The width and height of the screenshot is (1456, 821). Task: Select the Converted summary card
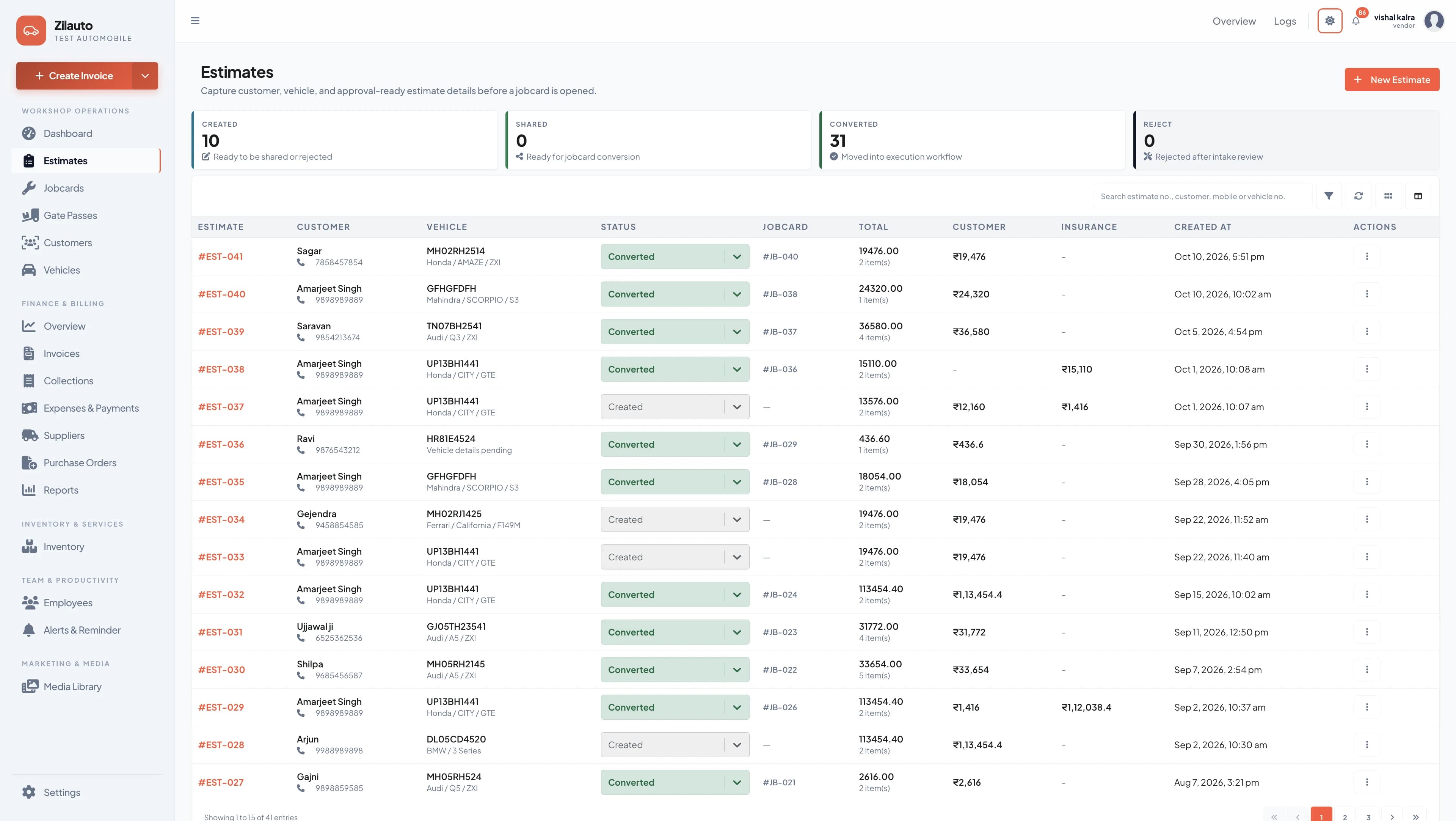click(x=972, y=140)
